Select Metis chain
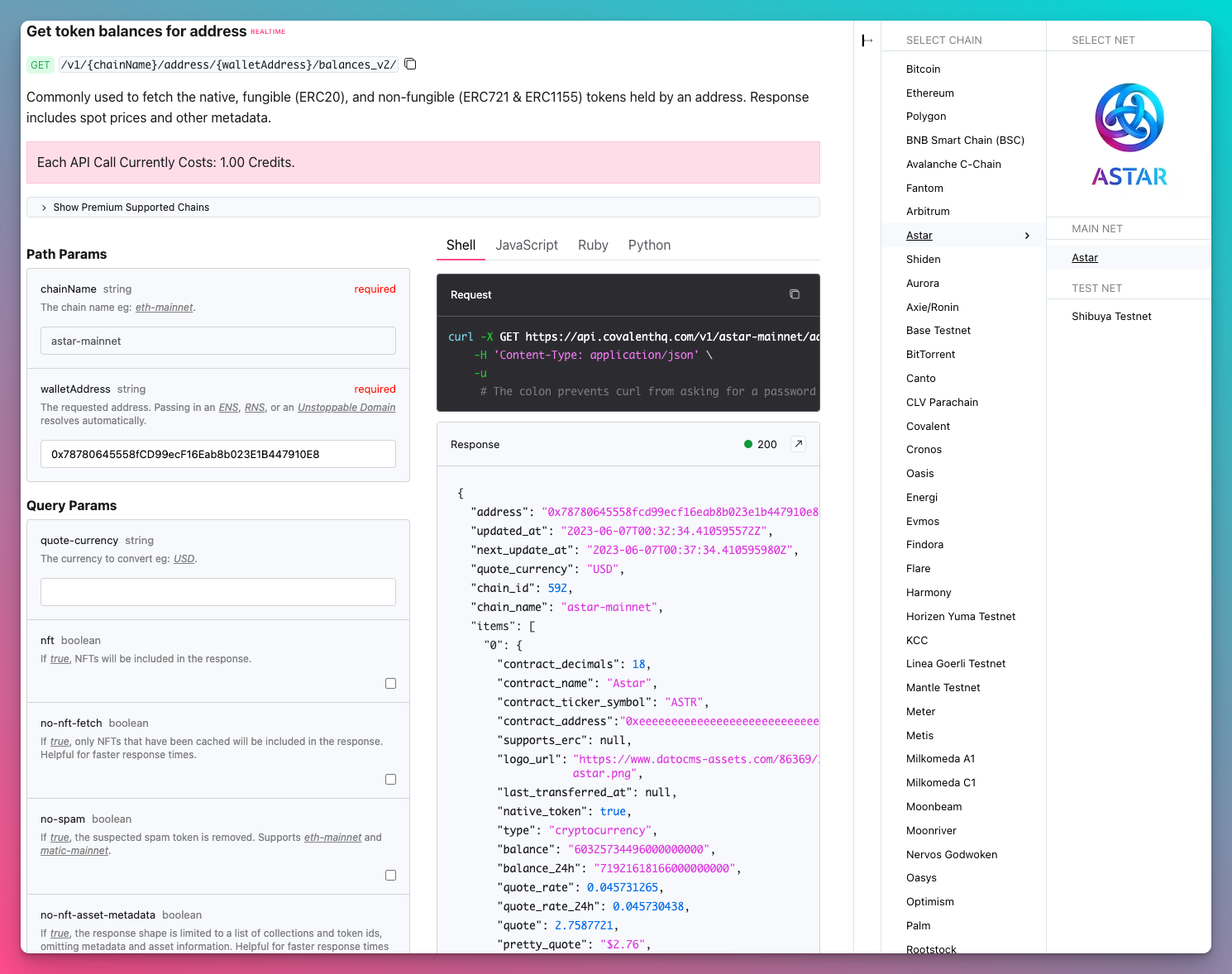Image resolution: width=1232 pixels, height=974 pixels. 919,736
